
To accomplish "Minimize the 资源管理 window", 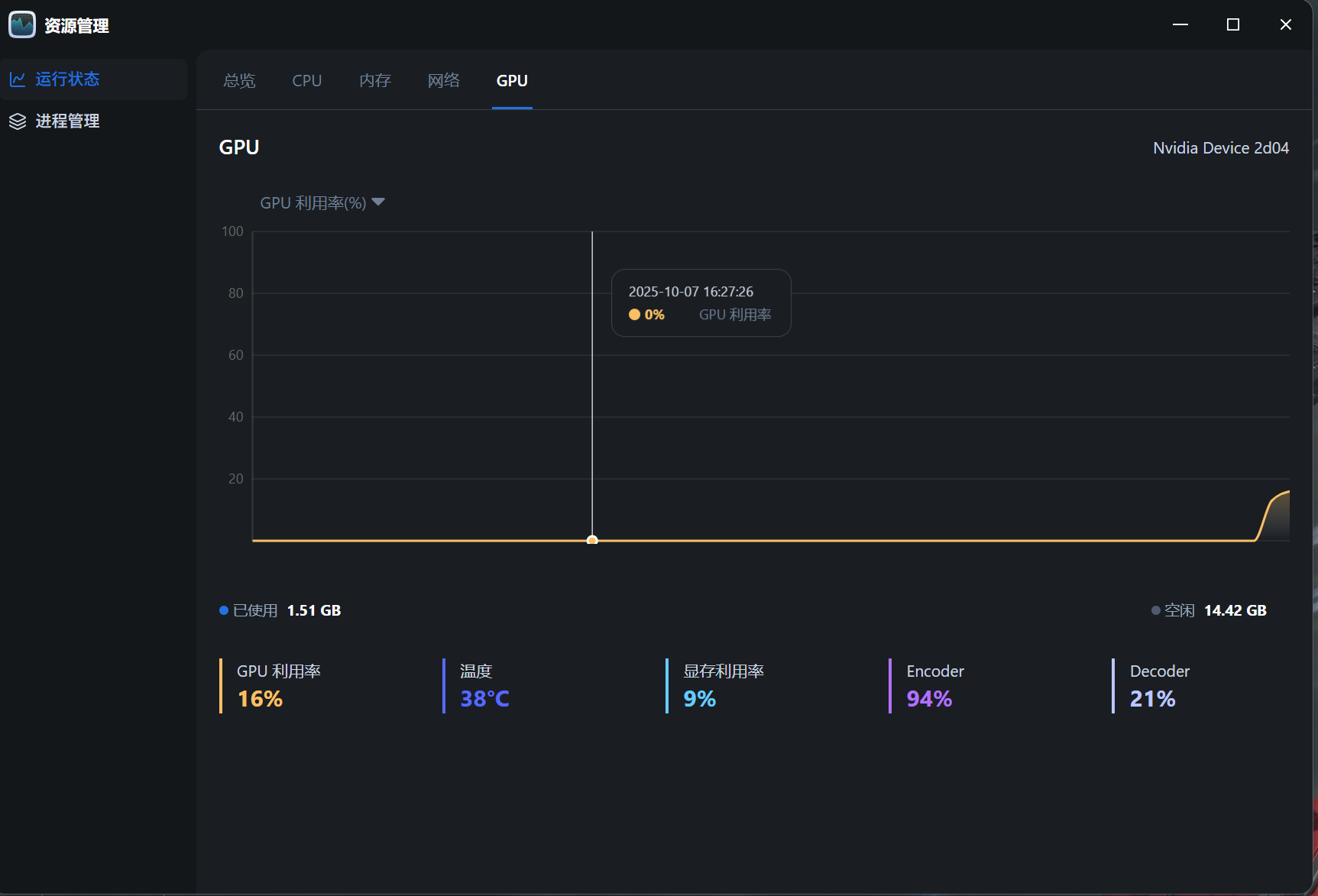I will pos(1180,25).
